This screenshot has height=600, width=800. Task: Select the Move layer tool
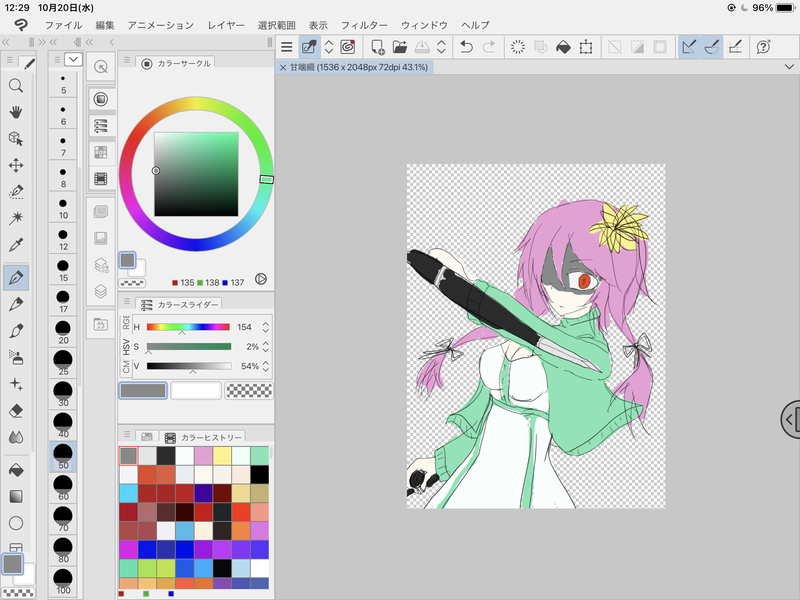(x=16, y=165)
